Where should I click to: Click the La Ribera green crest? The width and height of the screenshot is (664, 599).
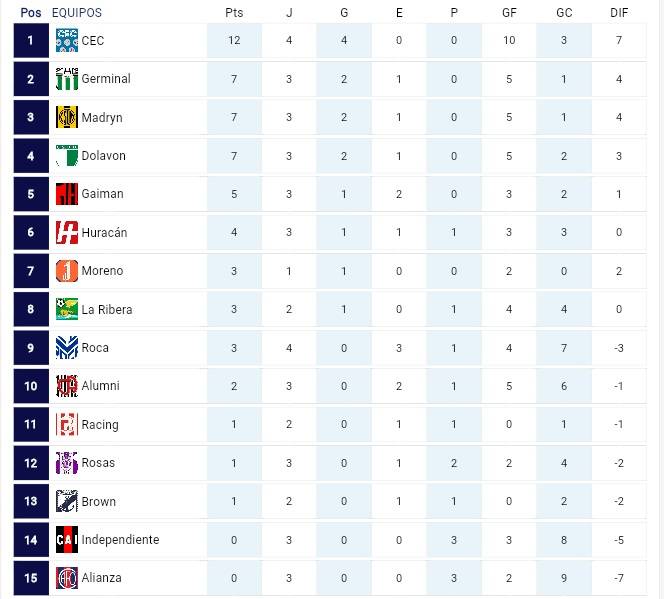67,309
